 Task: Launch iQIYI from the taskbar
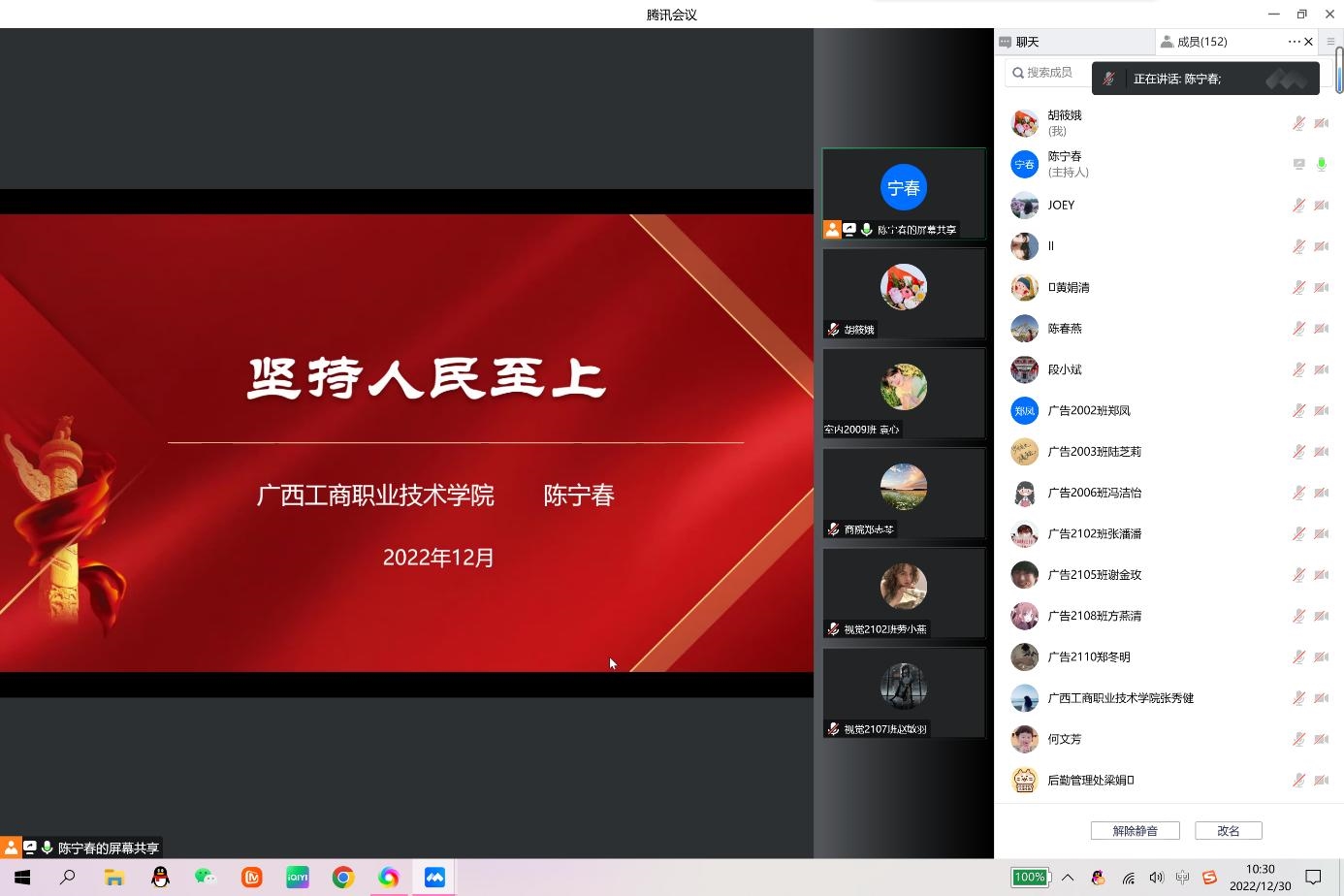298,878
